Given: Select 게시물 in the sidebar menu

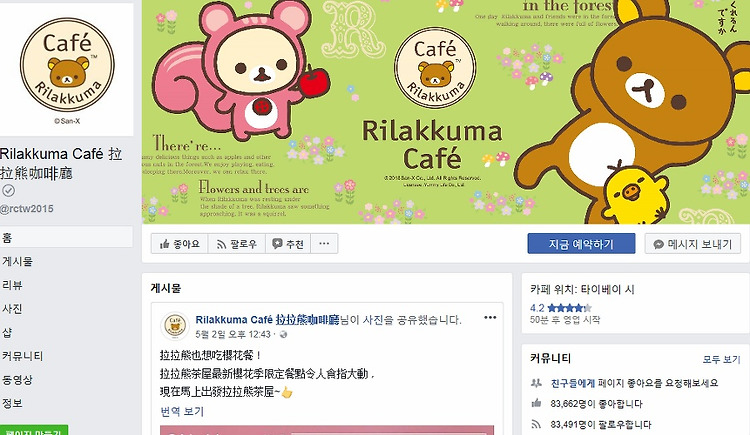Looking at the screenshot, I should point(18,261).
